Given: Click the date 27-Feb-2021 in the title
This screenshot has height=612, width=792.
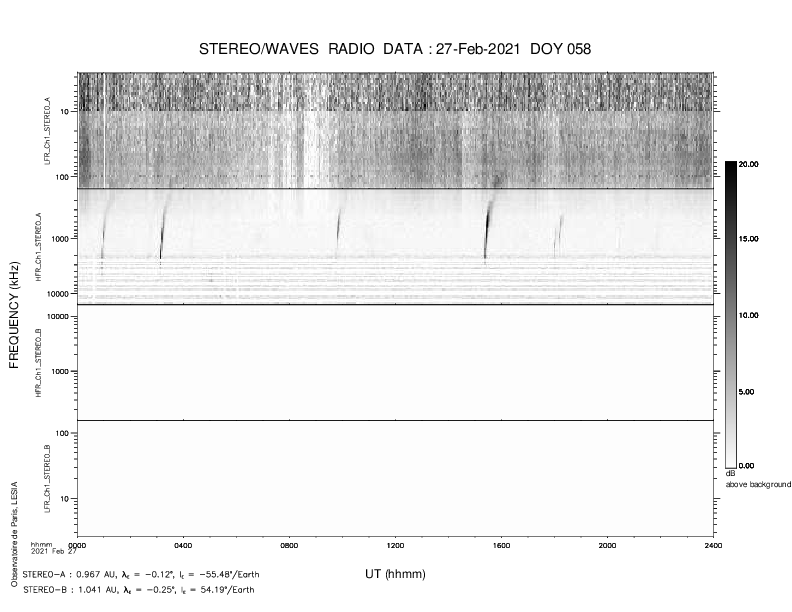Looking at the screenshot, I should 478,49.
